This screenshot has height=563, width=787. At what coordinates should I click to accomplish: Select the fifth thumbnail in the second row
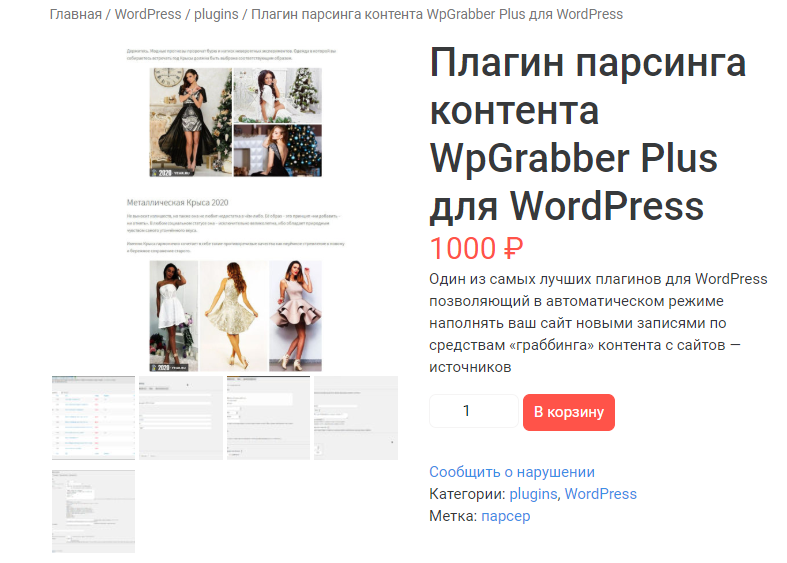(93, 511)
